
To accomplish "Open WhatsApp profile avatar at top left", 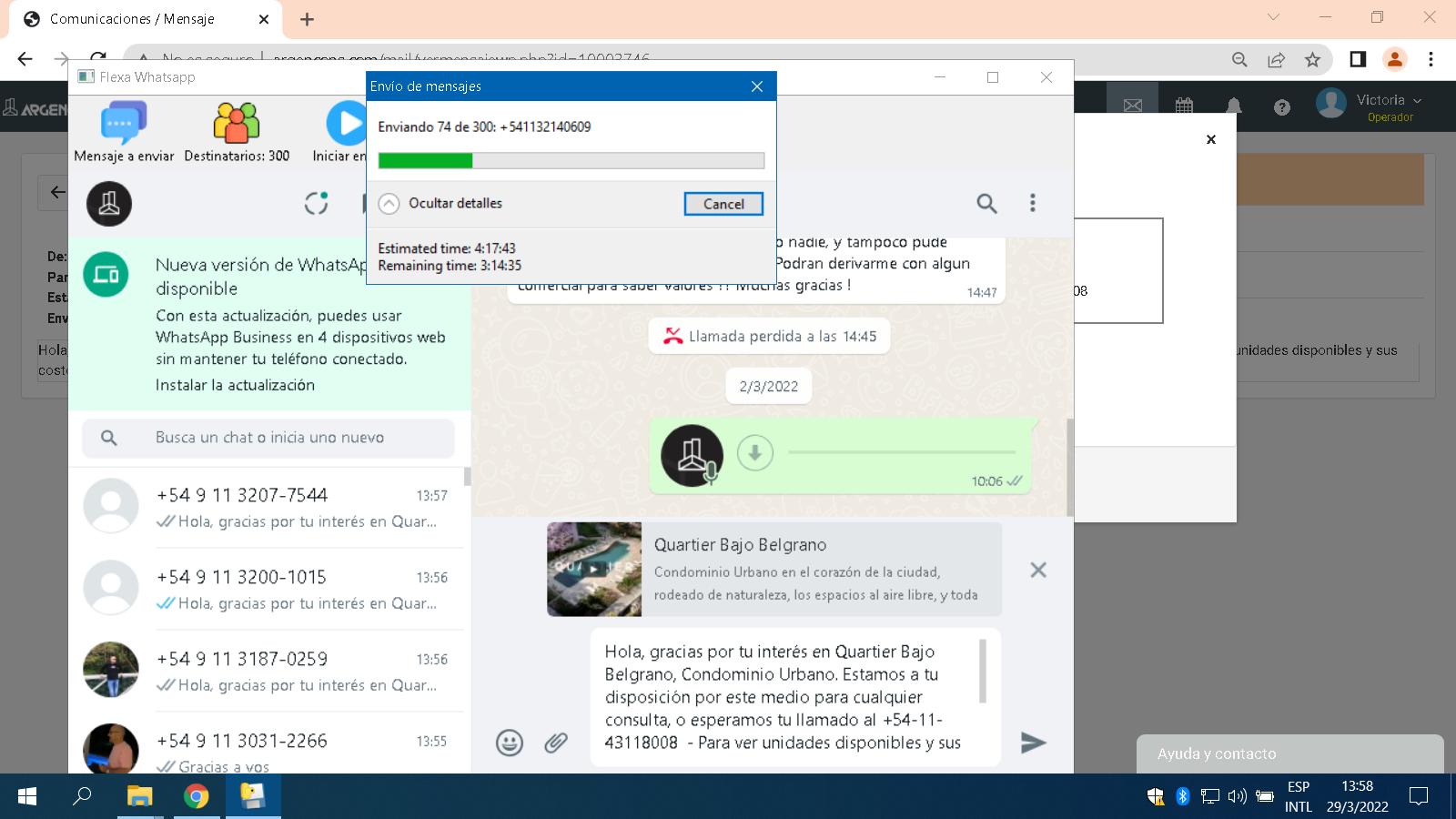I will click(x=109, y=204).
